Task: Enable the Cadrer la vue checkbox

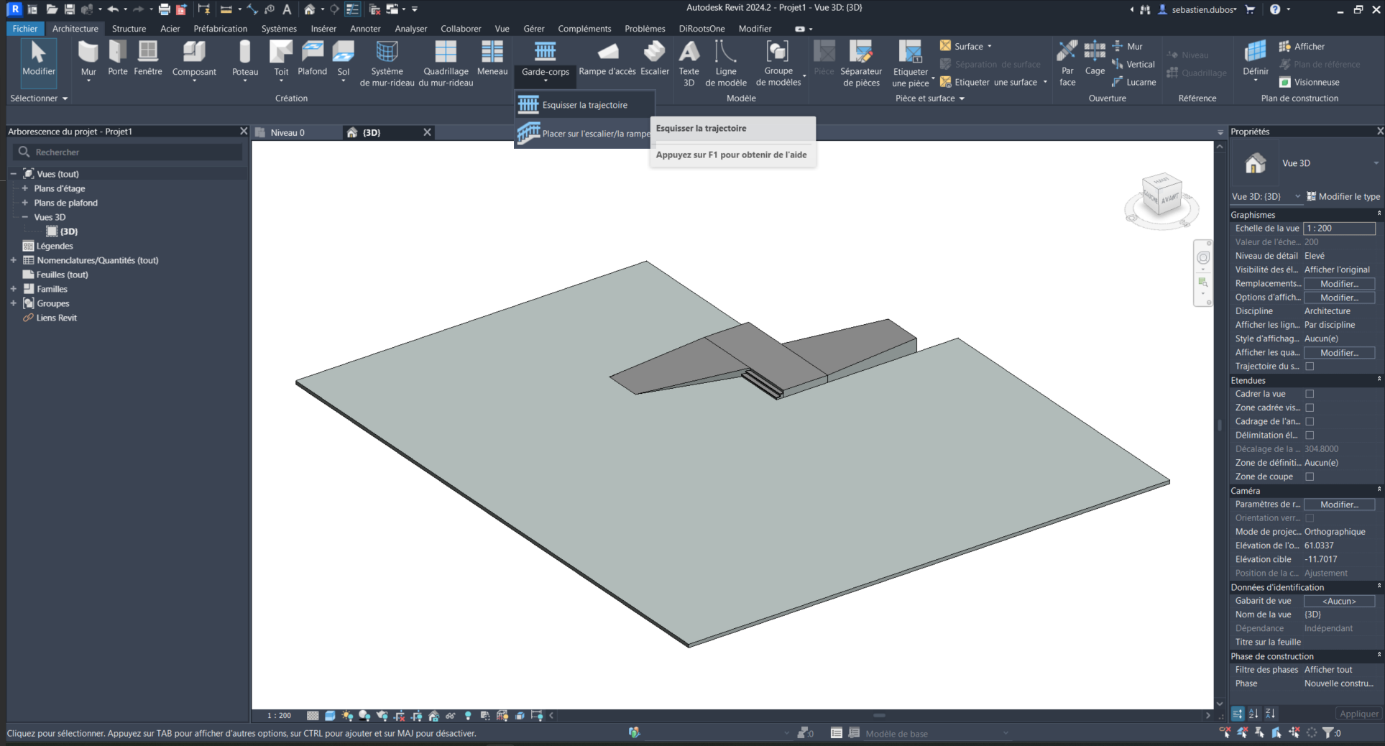Action: 1310,394
